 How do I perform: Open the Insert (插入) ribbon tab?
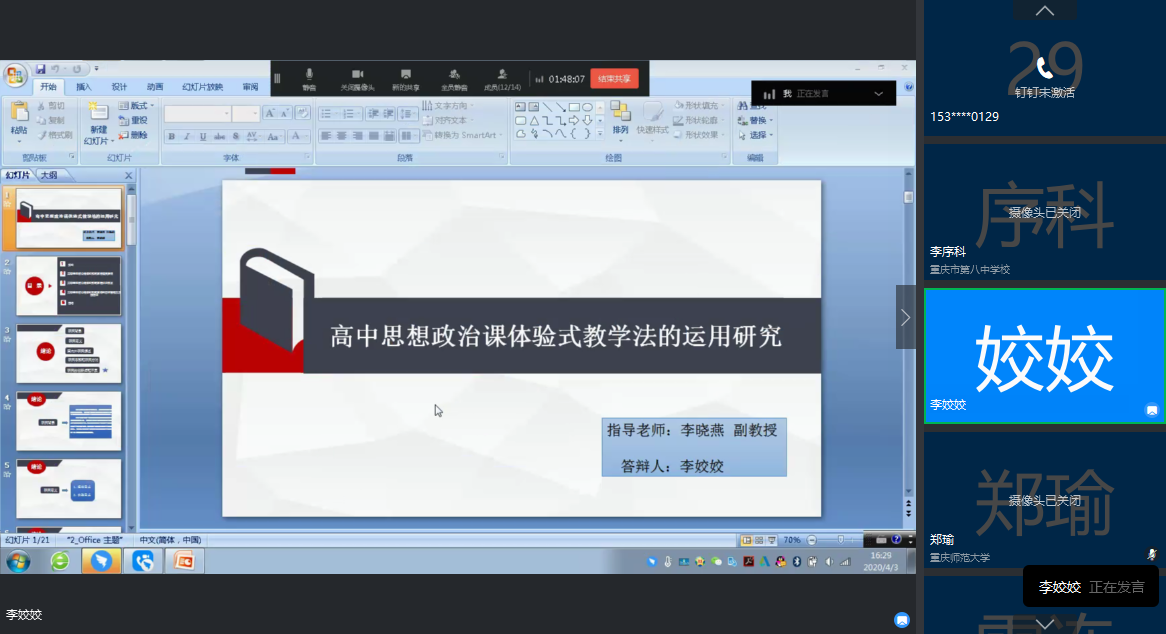click(x=84, y=87)
